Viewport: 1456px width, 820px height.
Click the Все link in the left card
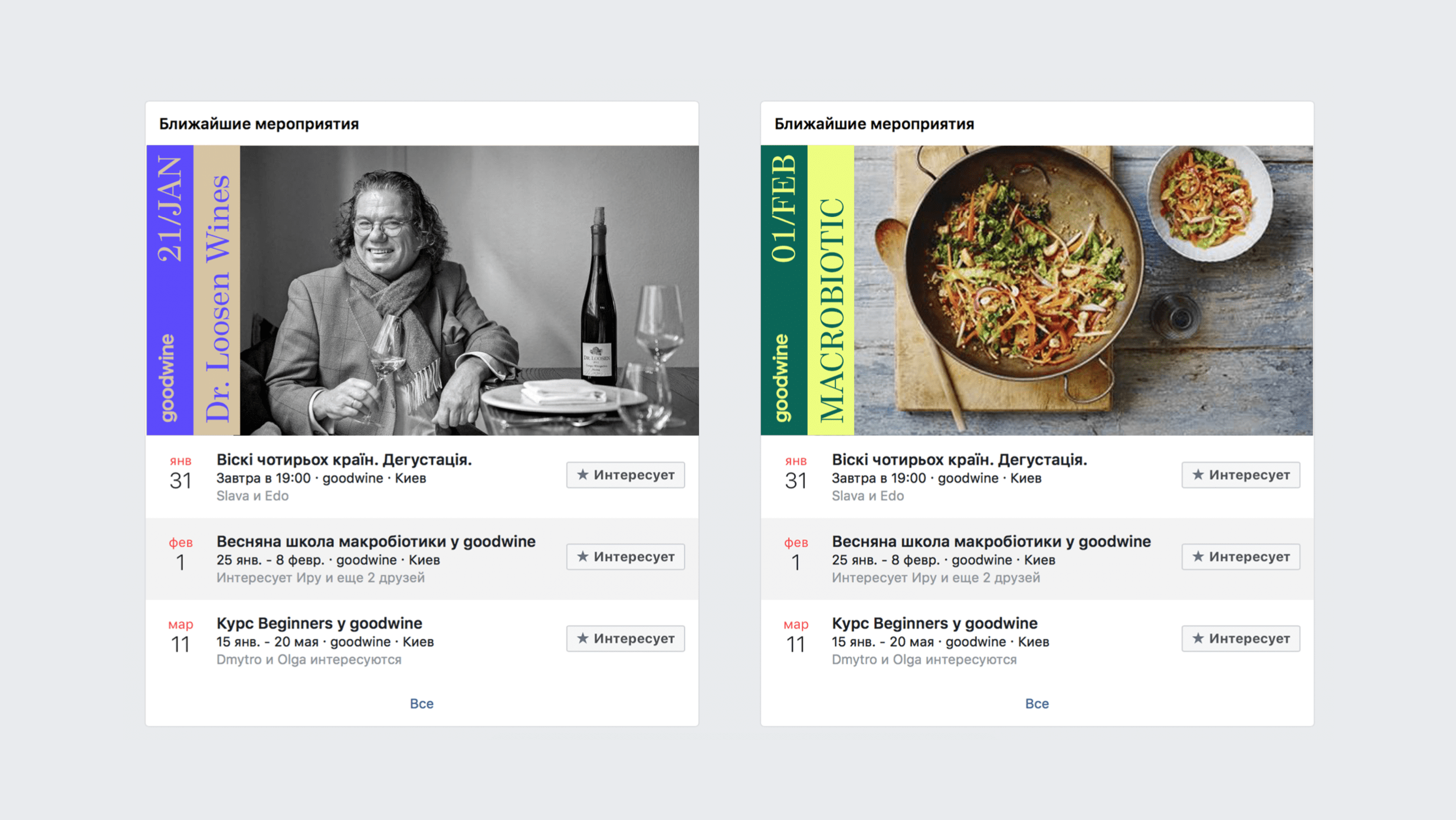point(422,703)
